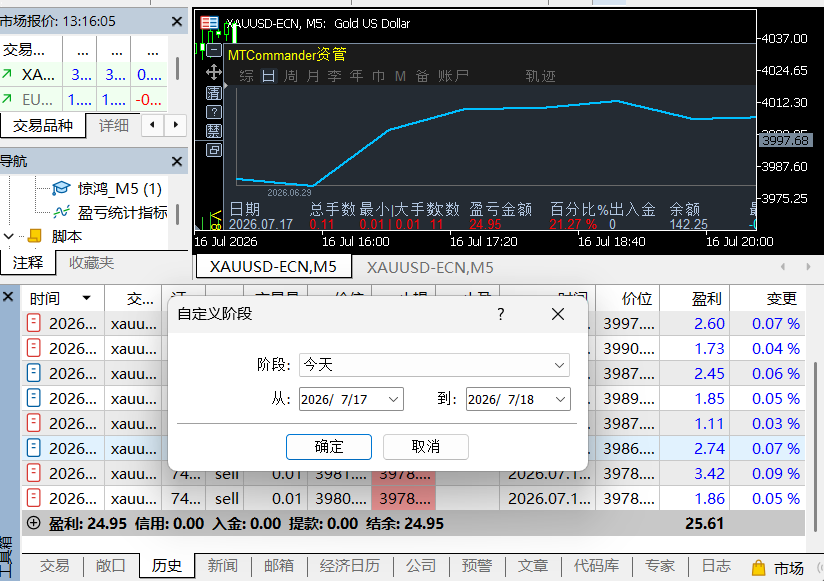
Task: Select the 盈亏统计指标 indicator in navigator
Action: 122,212
